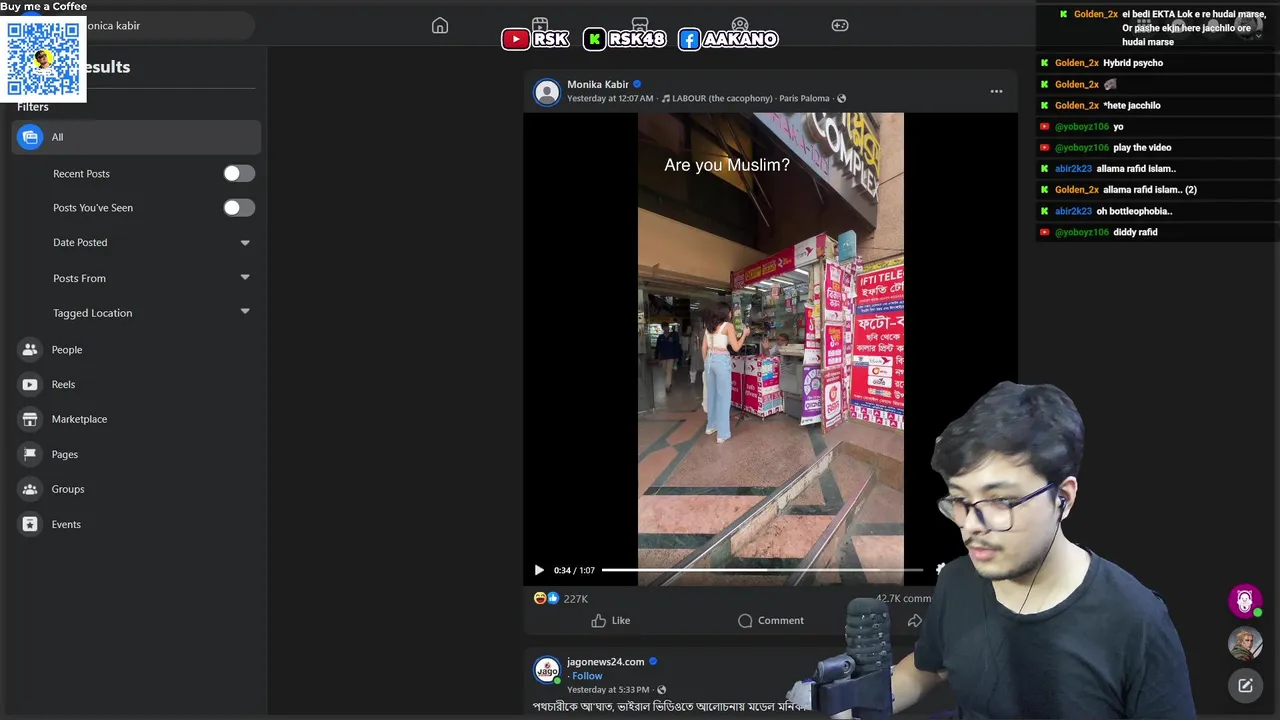
Task: Click the 42.7K comments count
Action: [x=903, y=599]
